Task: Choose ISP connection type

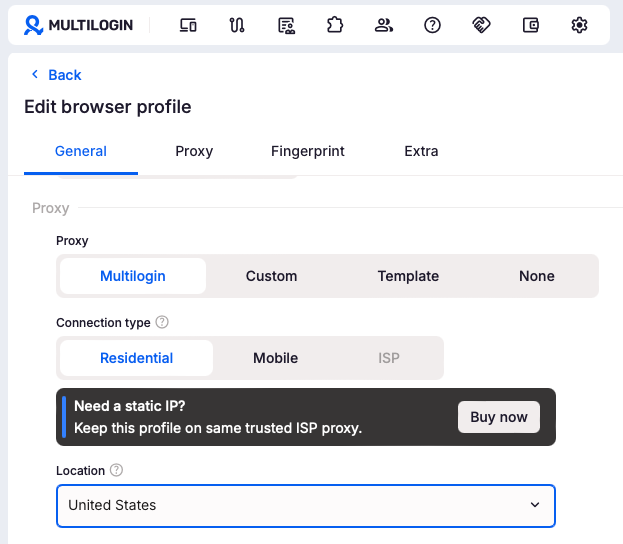Action: (389, 358)
